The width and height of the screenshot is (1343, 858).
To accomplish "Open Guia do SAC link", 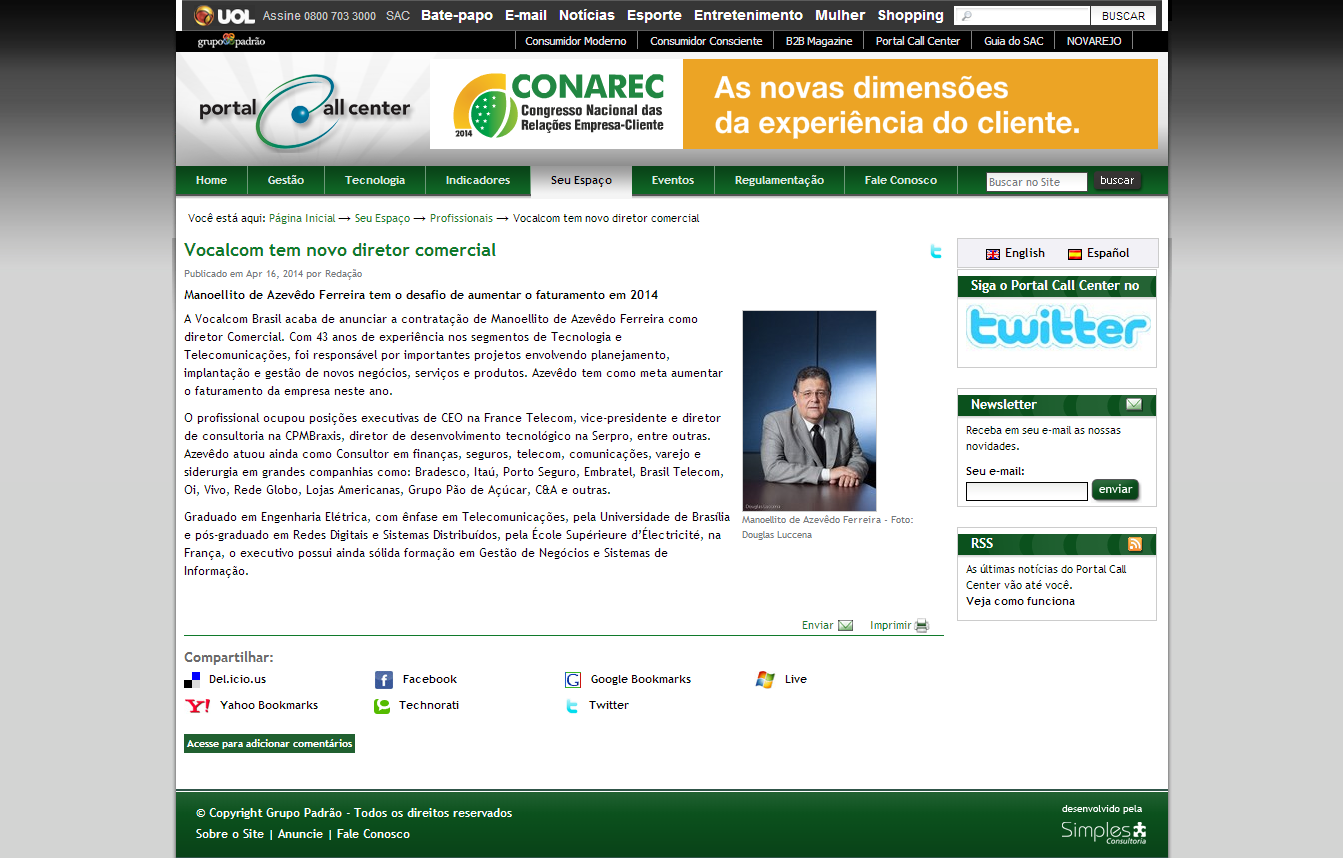I will [x=1013, y=41].
